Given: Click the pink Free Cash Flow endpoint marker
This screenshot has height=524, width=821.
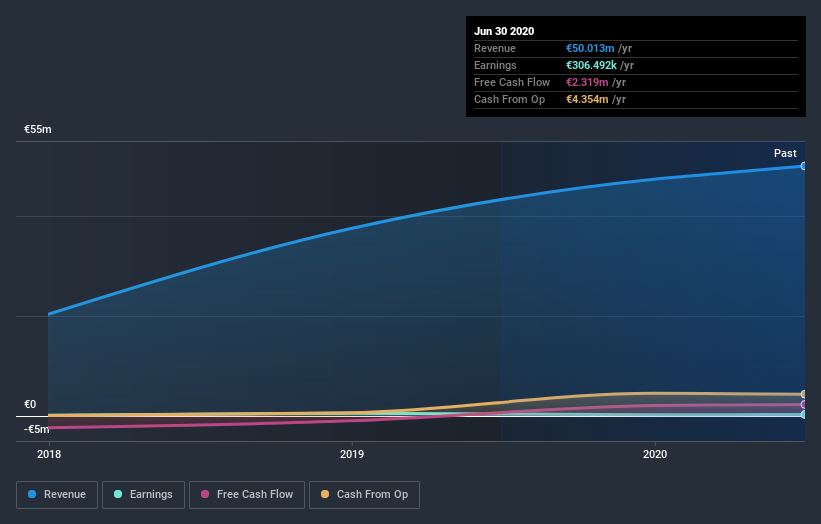Looking at the screenshot, I should pos(803,405).
